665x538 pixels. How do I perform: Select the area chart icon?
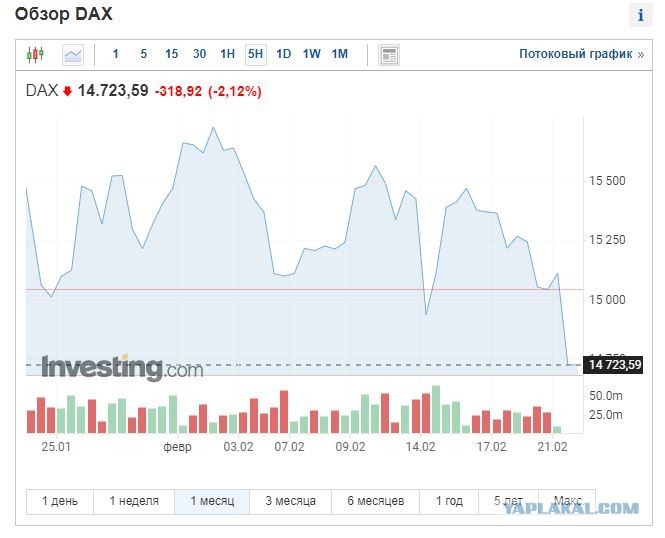click(x=73, y=55)
